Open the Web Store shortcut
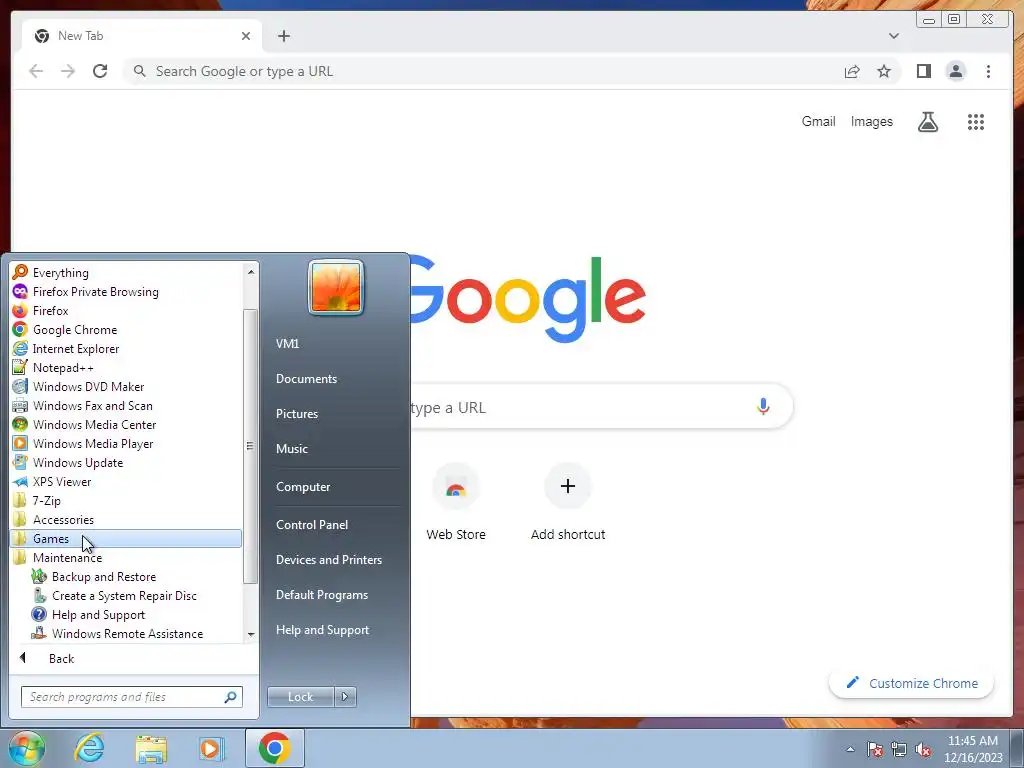 (x=456, y=502)
